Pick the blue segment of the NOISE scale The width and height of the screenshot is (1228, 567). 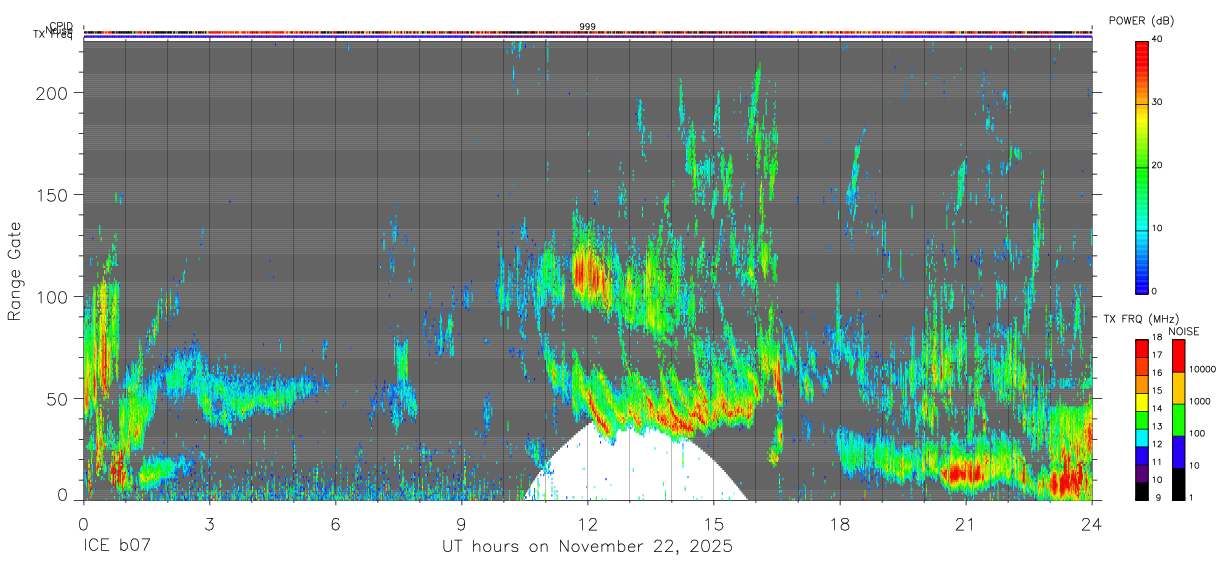point(1176,452)
